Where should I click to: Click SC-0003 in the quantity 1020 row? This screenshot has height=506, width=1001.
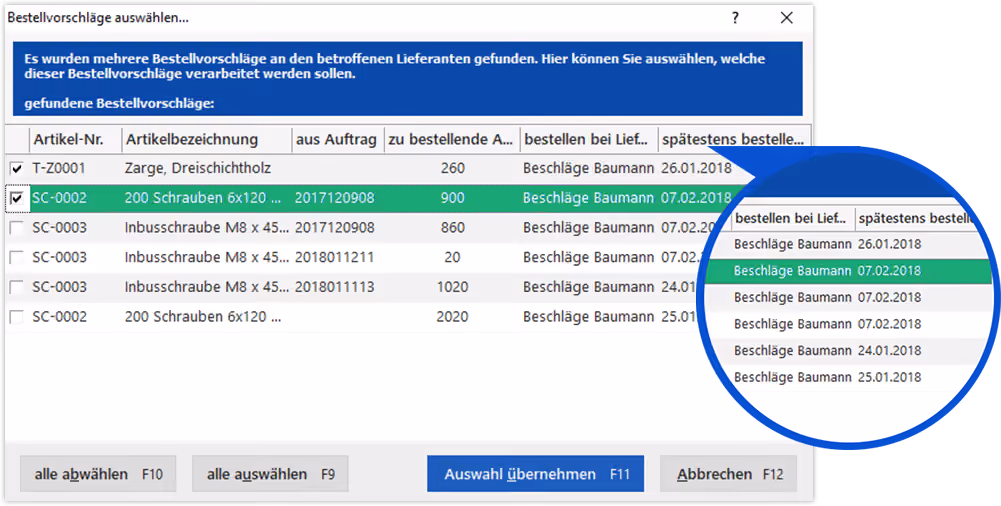tap(59, 287)
